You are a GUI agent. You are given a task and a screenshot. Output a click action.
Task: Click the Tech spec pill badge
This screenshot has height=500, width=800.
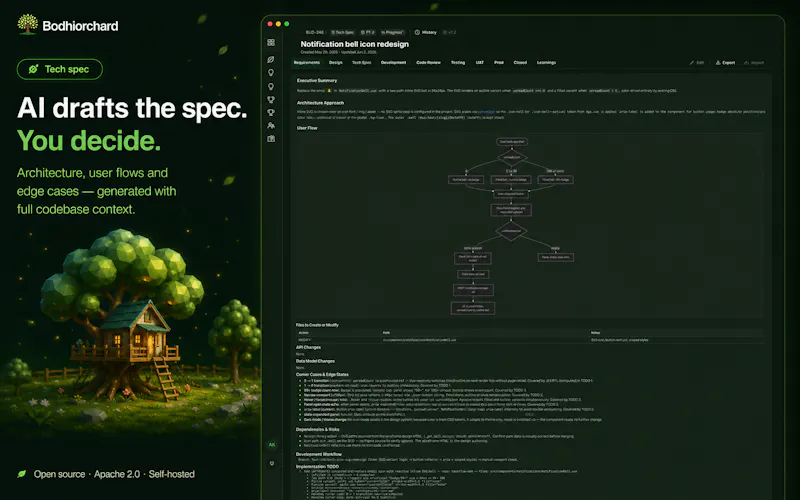click(x=60, y=69)
